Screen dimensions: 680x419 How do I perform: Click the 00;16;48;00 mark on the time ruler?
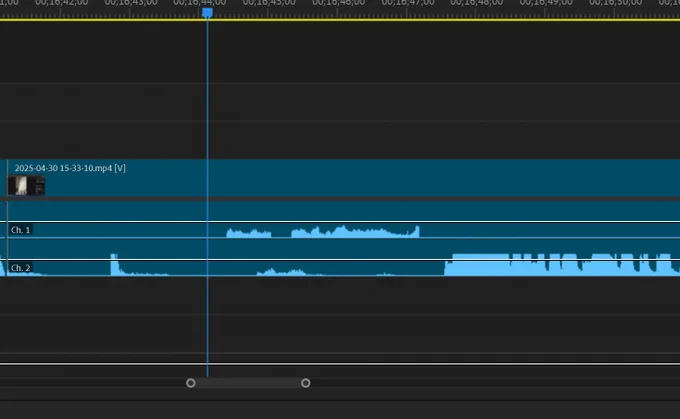pyautogui.click(x=477, y=3)
